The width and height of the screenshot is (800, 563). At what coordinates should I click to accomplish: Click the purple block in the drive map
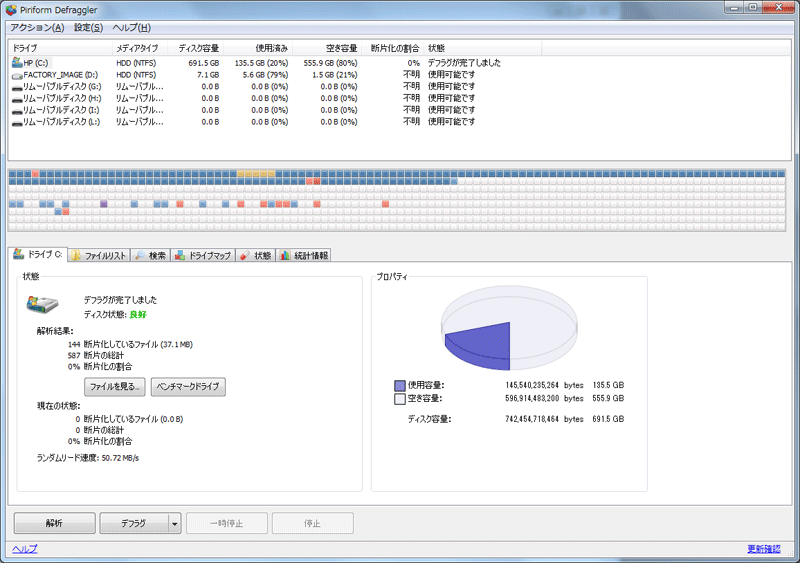pos(104,204)
